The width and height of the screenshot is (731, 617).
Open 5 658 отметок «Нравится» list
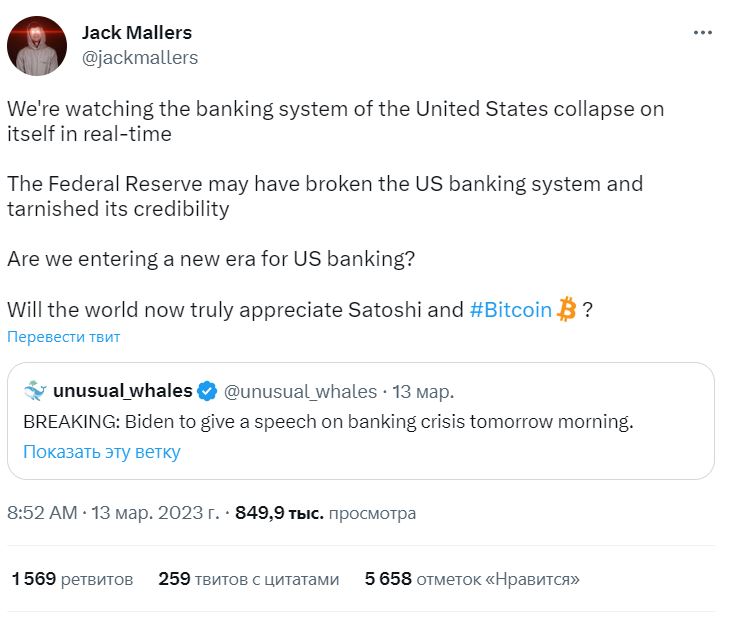tap(472, 579)
